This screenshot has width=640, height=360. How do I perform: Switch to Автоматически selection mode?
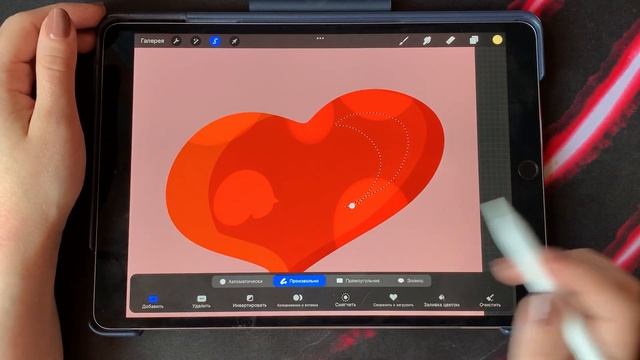tap(241, 281)
